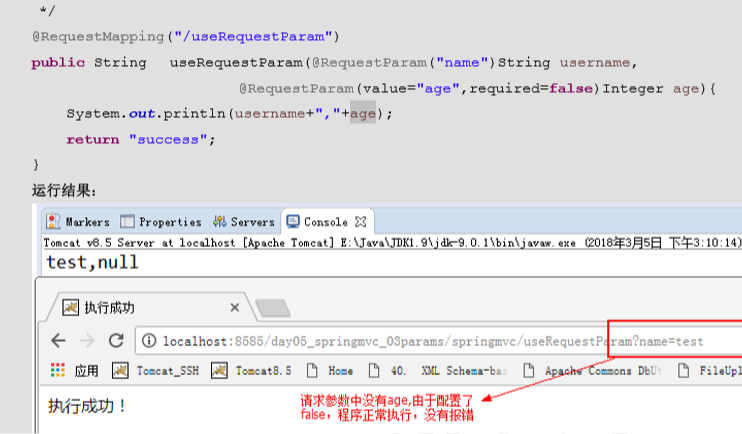Click the 执行成功 tab favicon

click(x=71, y=308)
